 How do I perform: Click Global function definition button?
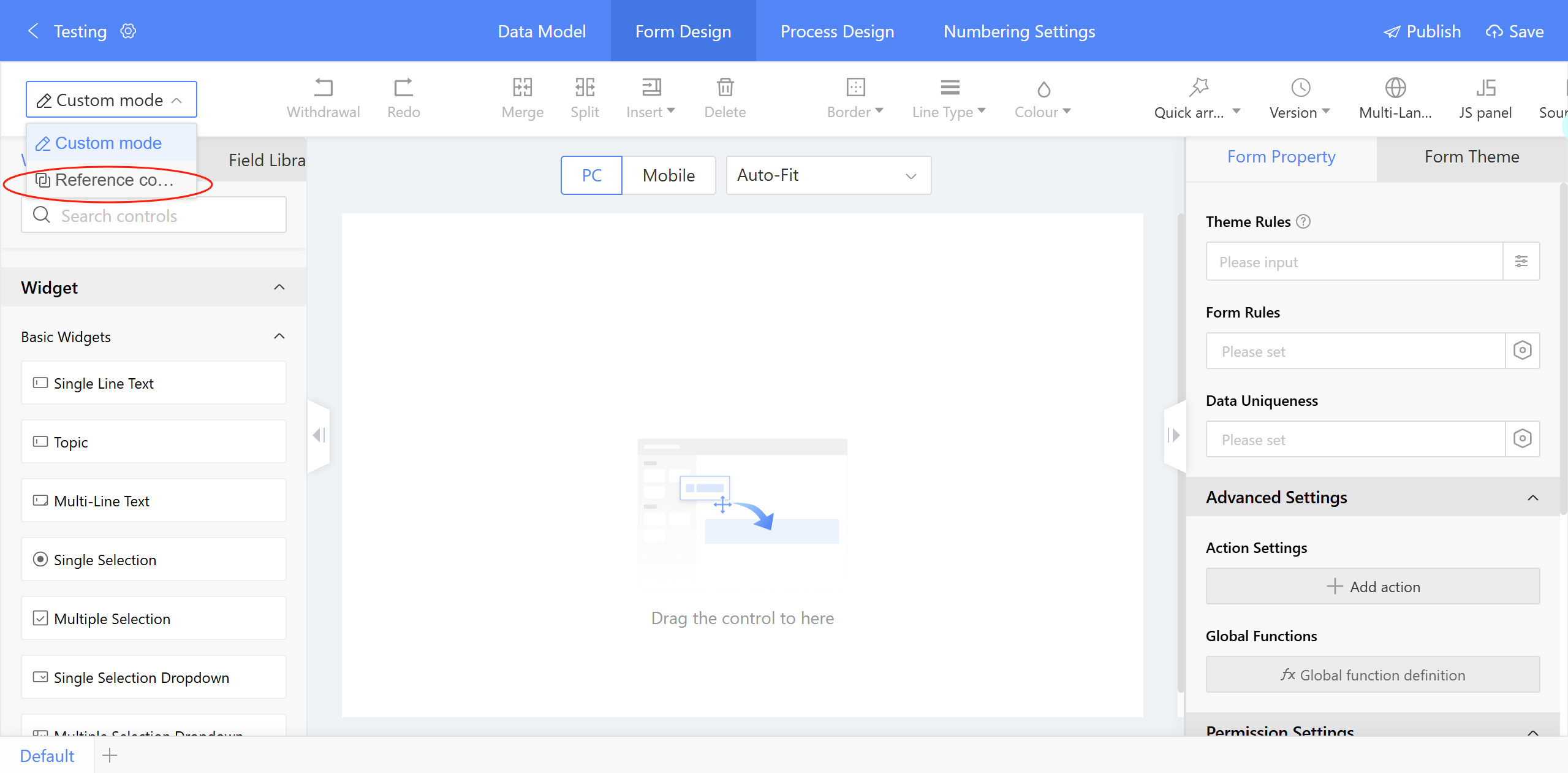point(1373,675)
